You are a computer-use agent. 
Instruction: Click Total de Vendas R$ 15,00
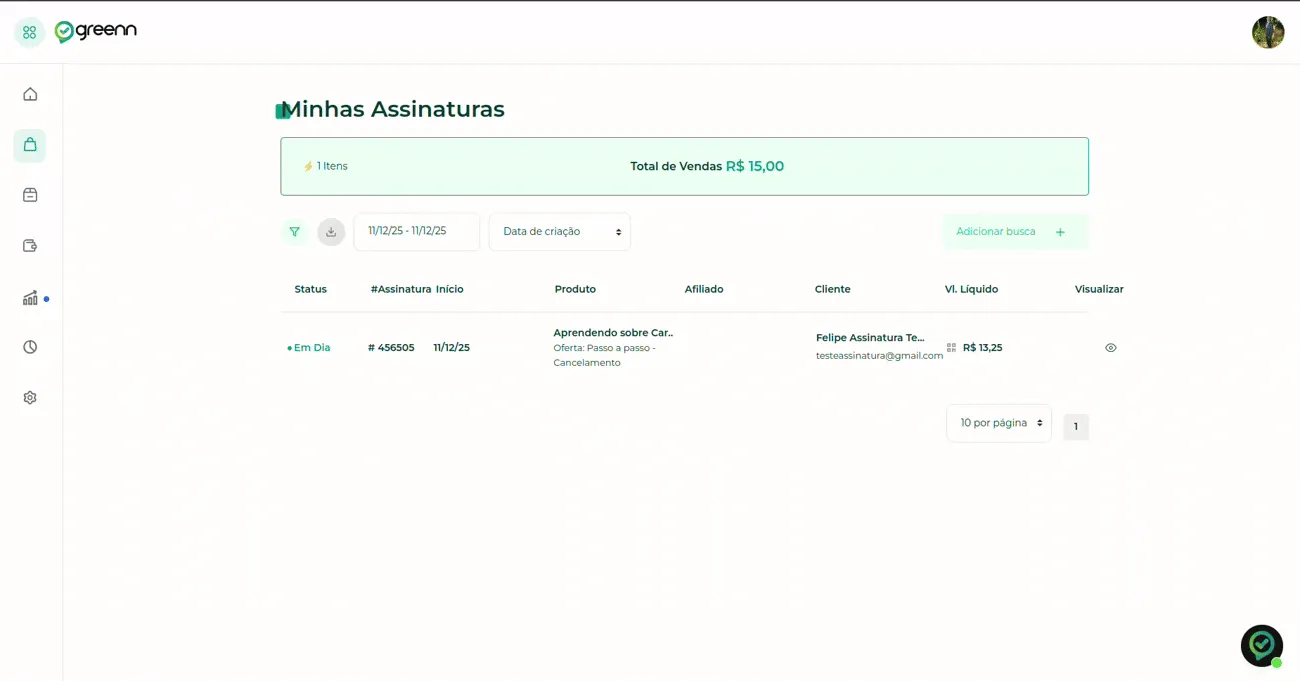[707, 166]
